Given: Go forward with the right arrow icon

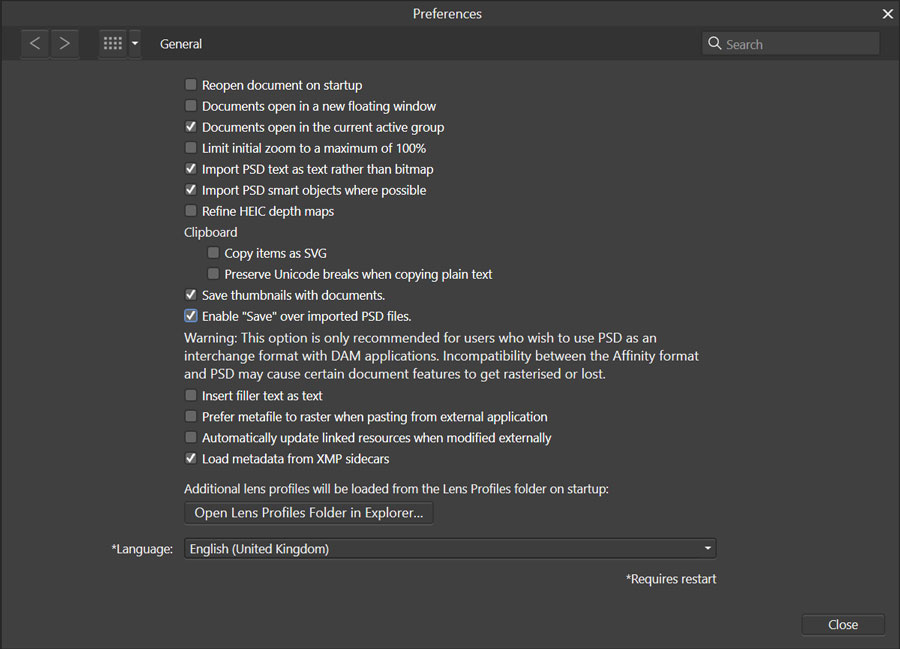Looking at the screenshot, I should tap(65, 44).
